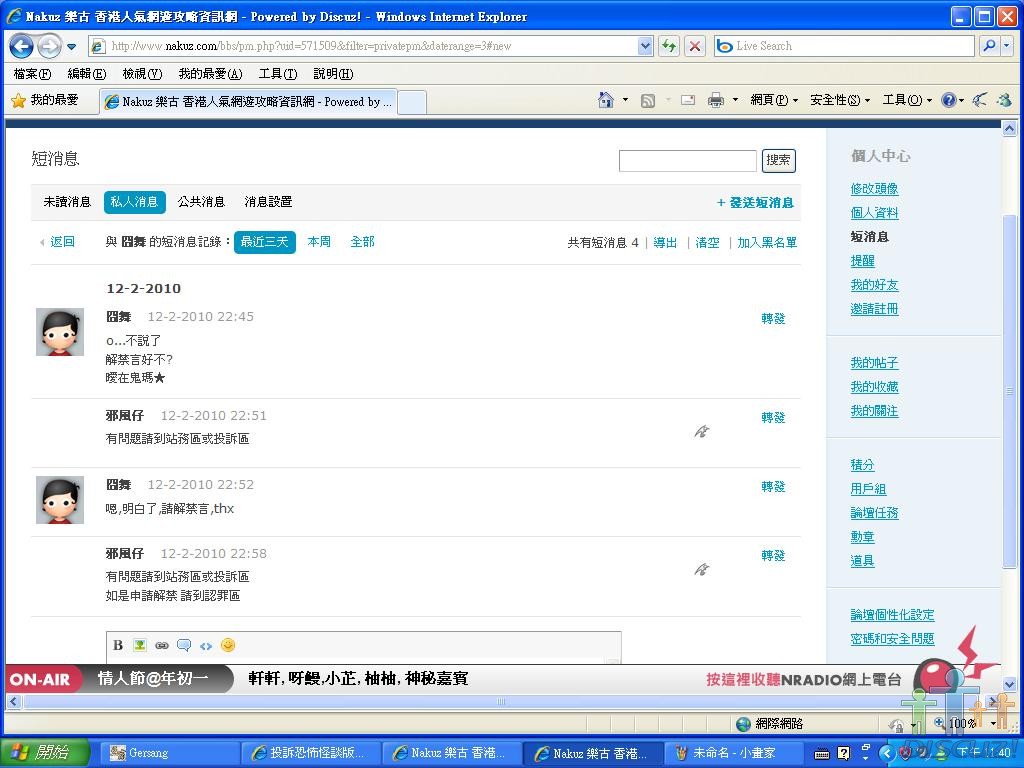Screen dimensions: 1024x768
Task: Switch to the 公共消息 tab
Action: point(201,202)
